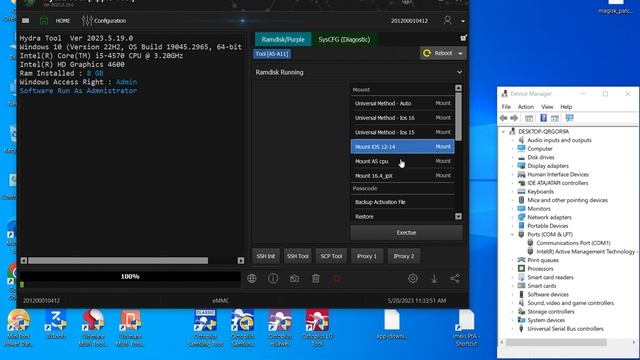Click the green Home icon
This screenshot has width=640, height=360.
coord(44,20)
